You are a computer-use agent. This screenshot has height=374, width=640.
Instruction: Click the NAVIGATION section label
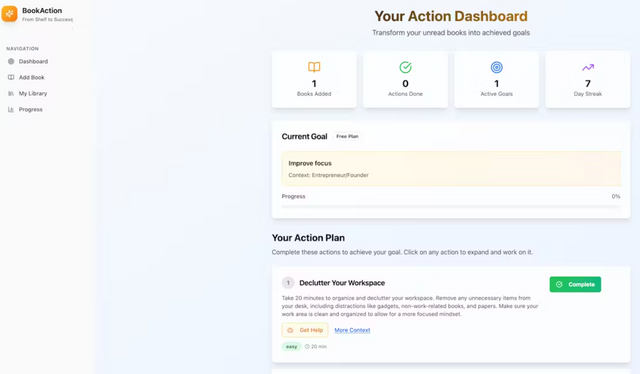pyautogui.click(x=22, y=49)
